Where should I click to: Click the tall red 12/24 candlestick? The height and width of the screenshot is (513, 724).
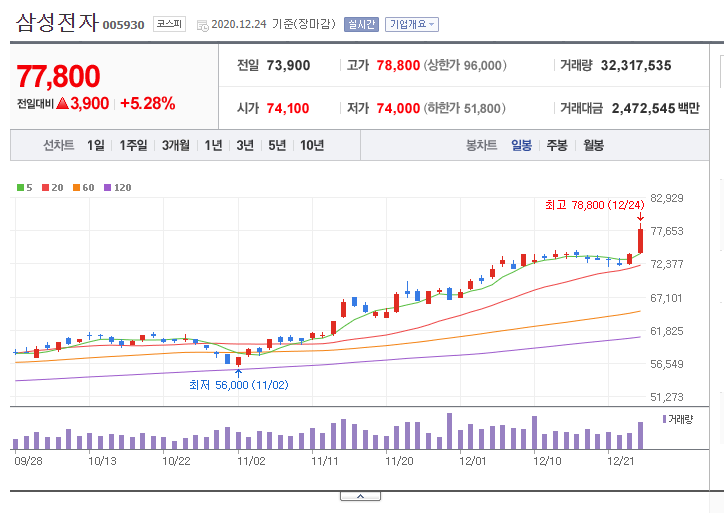(640, 240)
